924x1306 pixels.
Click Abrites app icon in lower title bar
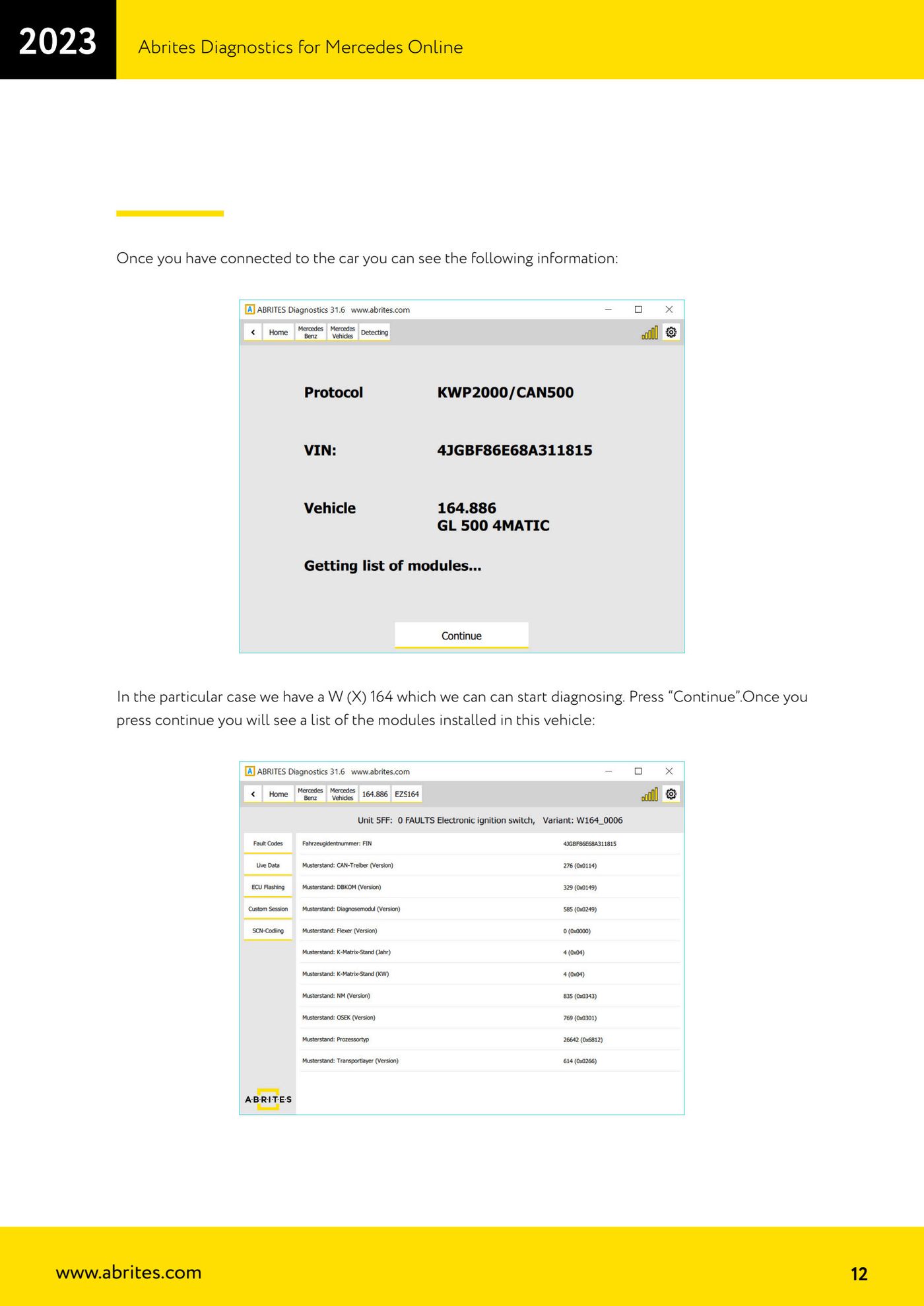tap(249, 771)
